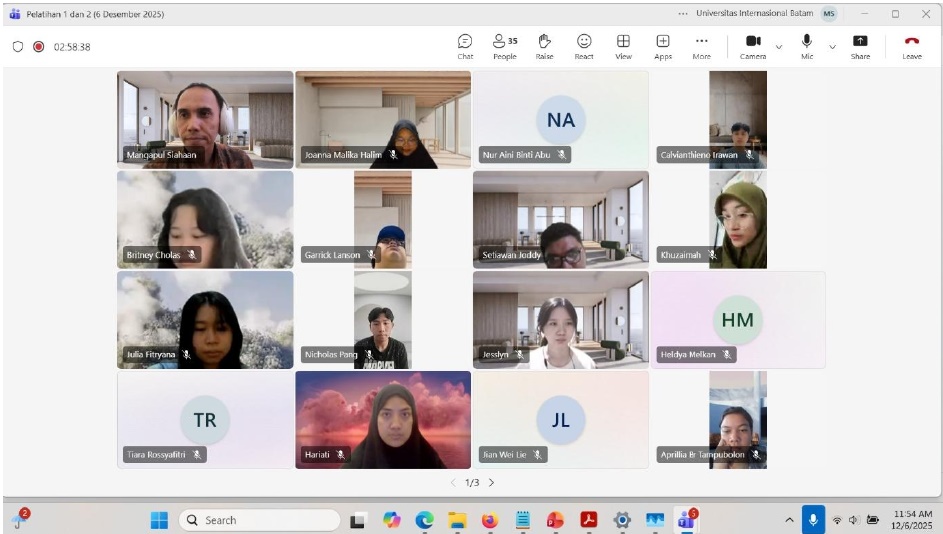Open the title bar ellipsis menu
The height and width of the screenshot is (534, 943).
point(683,14)
